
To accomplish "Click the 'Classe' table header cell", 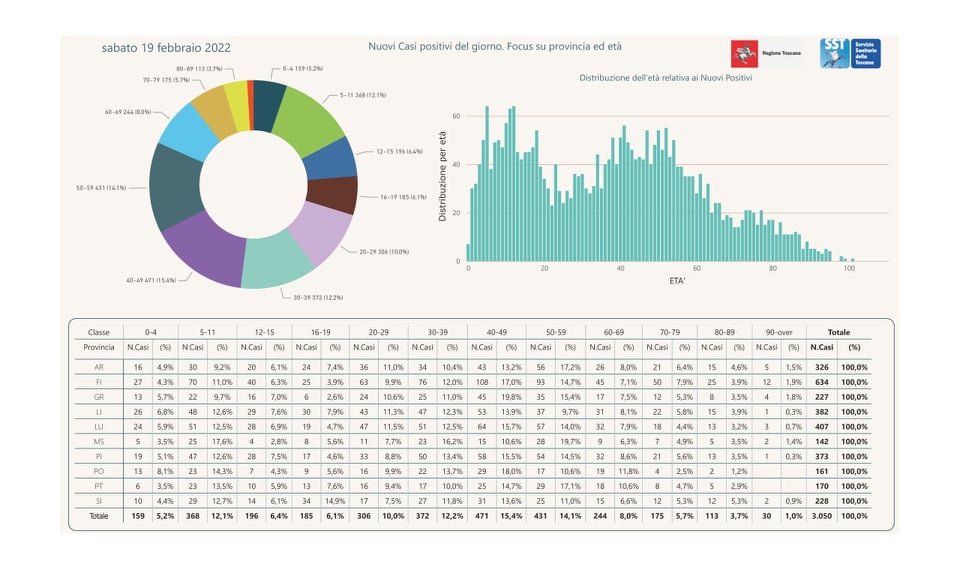I will tap(98, 330).
